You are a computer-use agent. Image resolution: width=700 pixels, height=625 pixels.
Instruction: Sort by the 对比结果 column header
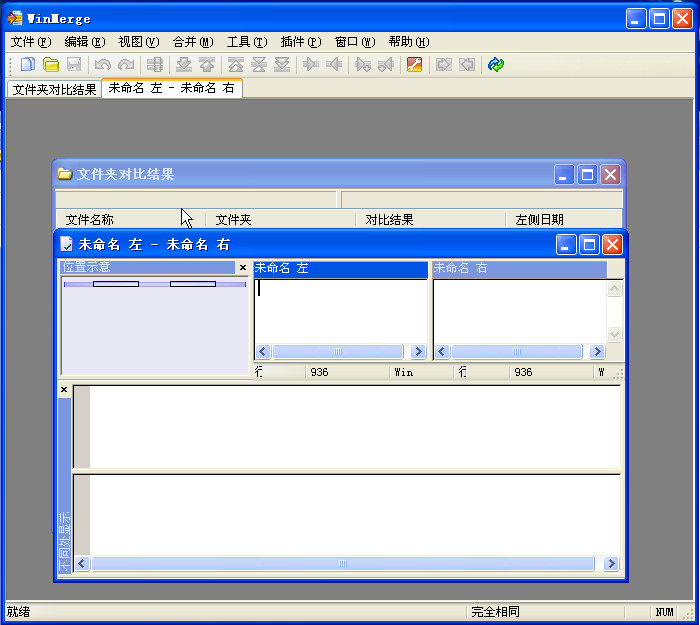click(430, 219)
